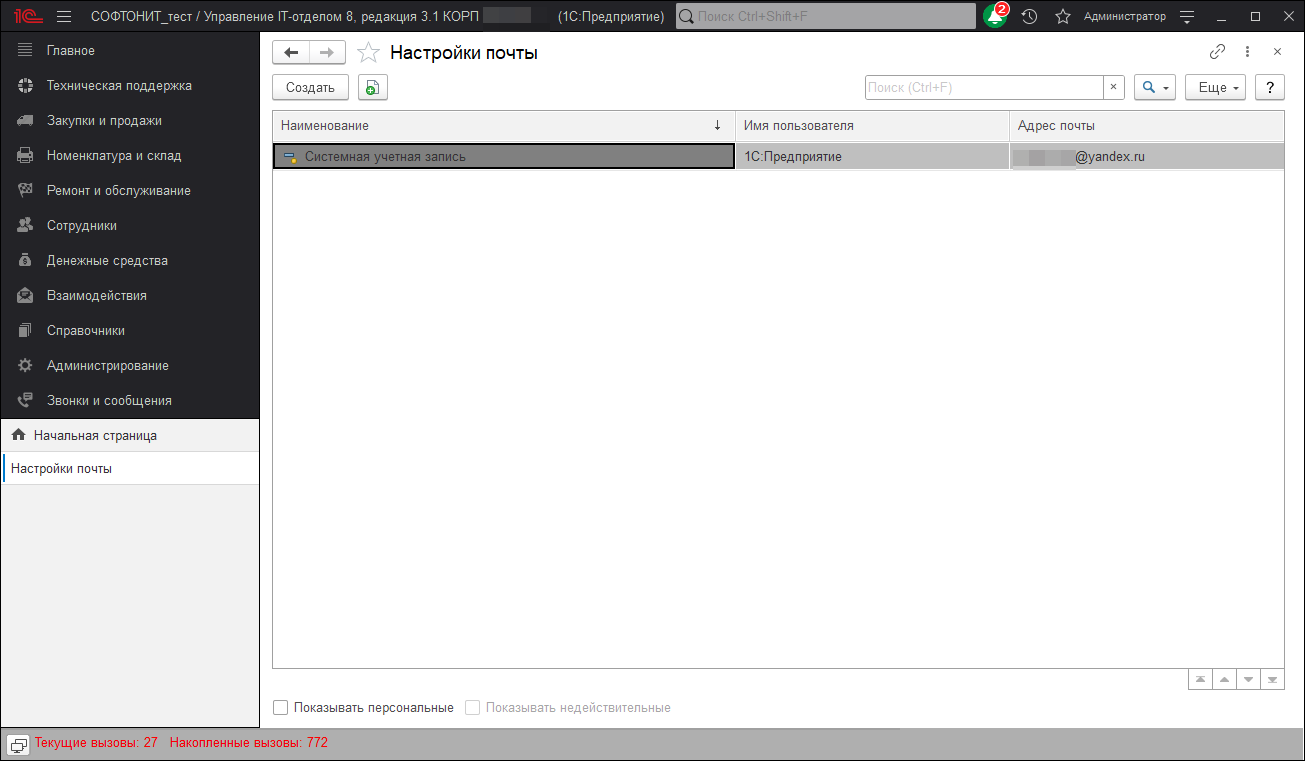Expand the Еще dropdown menu
Image resolution: width=1305 pixels, height=761 pixels.
pyautogui.click(x=1215, y=88)
